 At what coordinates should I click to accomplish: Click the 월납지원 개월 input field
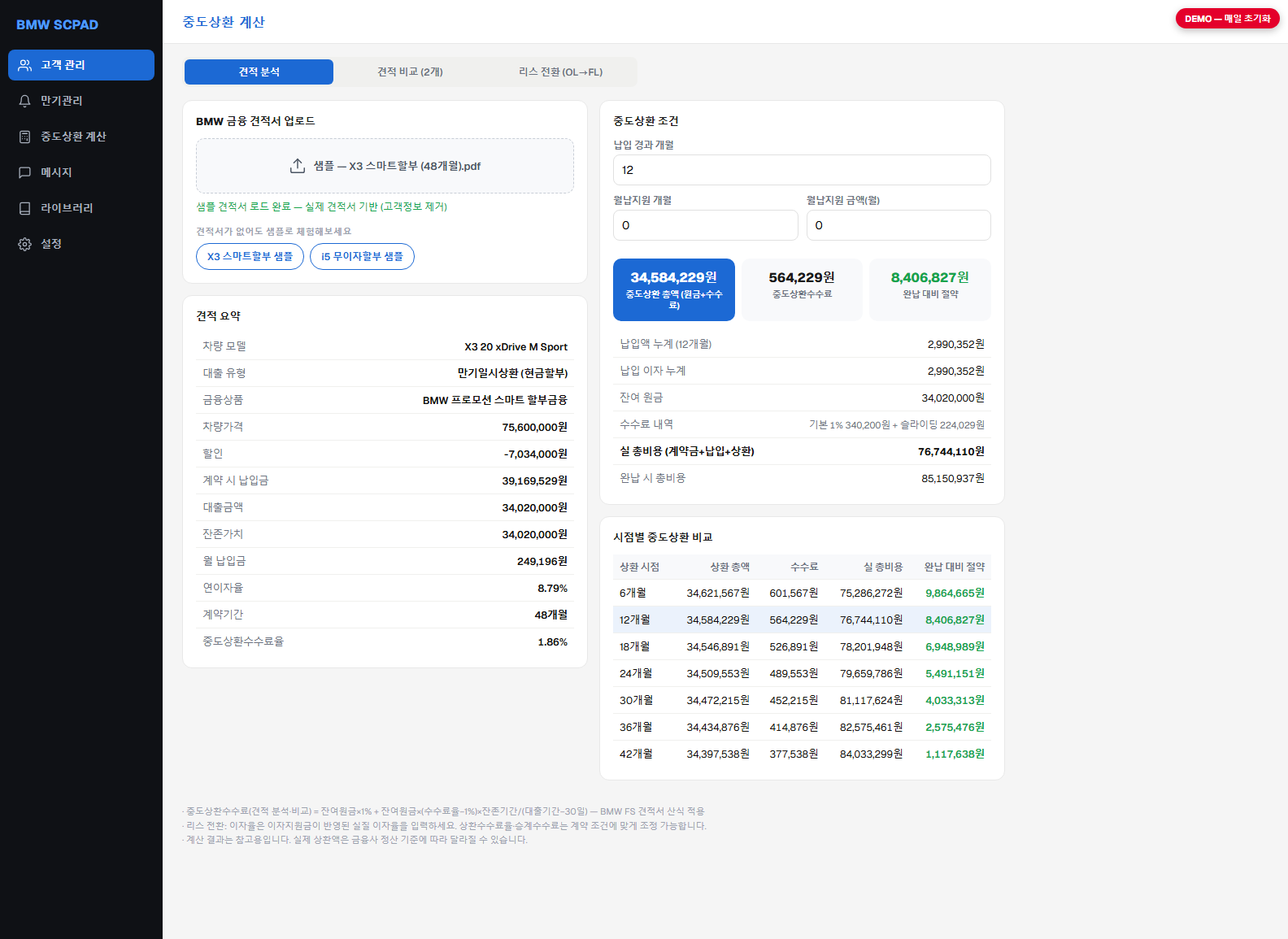pyautogui.click(x=705, y=225)
